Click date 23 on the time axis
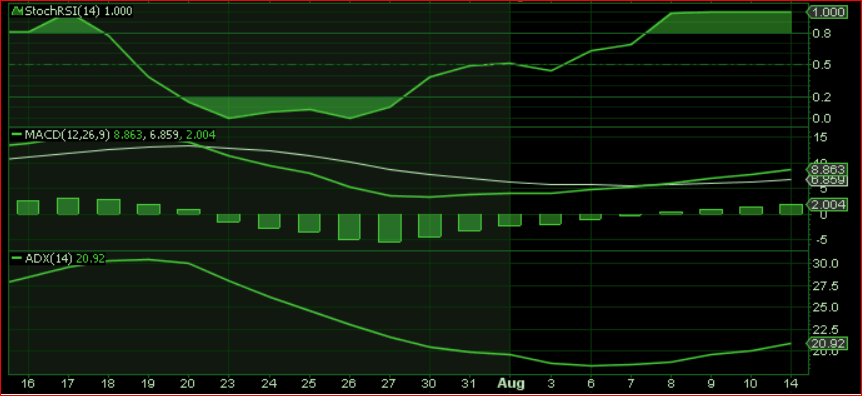 click(228, 383)
